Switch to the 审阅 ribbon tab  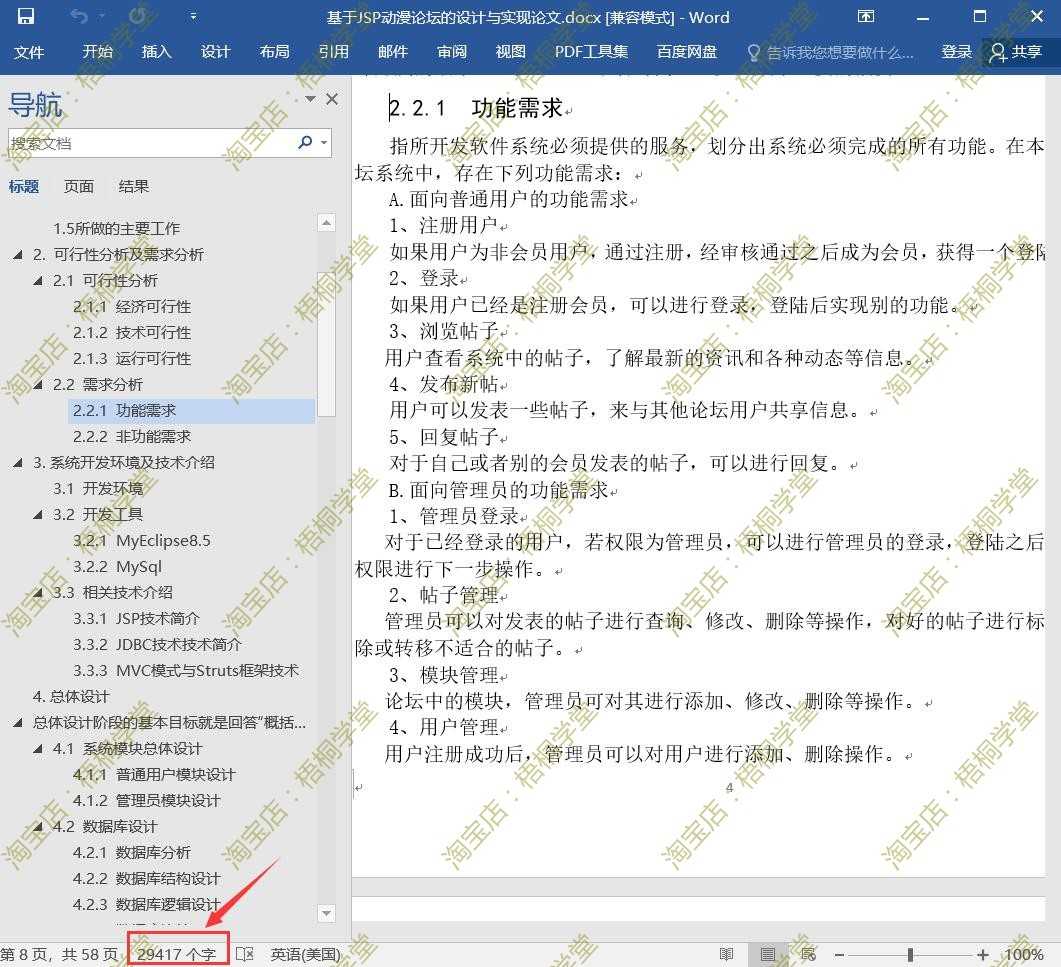pos(451,52)
